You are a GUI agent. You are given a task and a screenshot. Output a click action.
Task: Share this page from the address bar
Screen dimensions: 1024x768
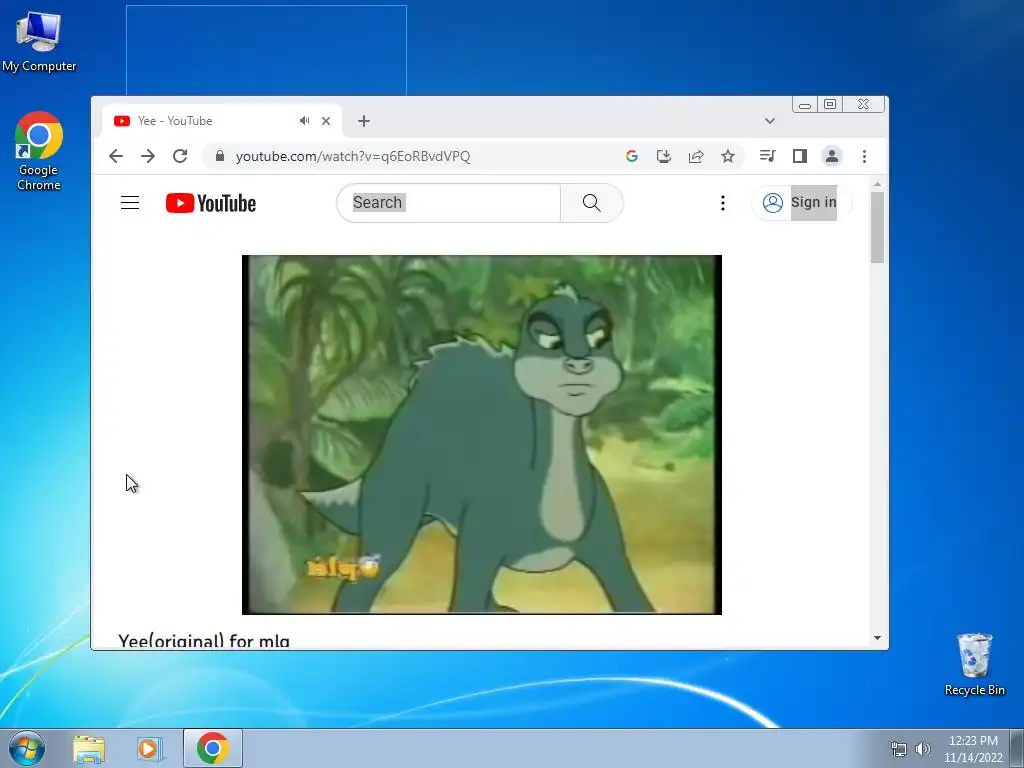tap(696, 156)
